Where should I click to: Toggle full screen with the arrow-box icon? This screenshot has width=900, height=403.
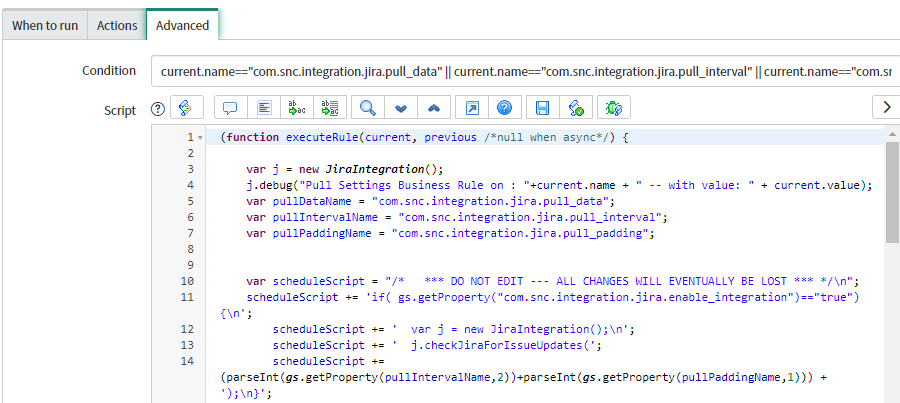click(x=472, y=107)
